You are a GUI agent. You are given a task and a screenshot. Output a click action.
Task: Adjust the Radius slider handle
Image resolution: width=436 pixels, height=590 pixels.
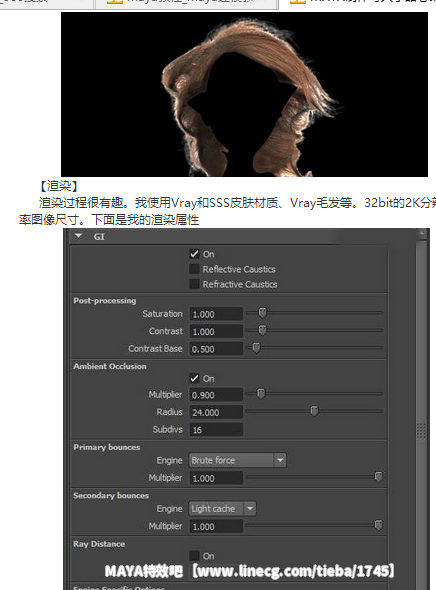tap(314, 411)
